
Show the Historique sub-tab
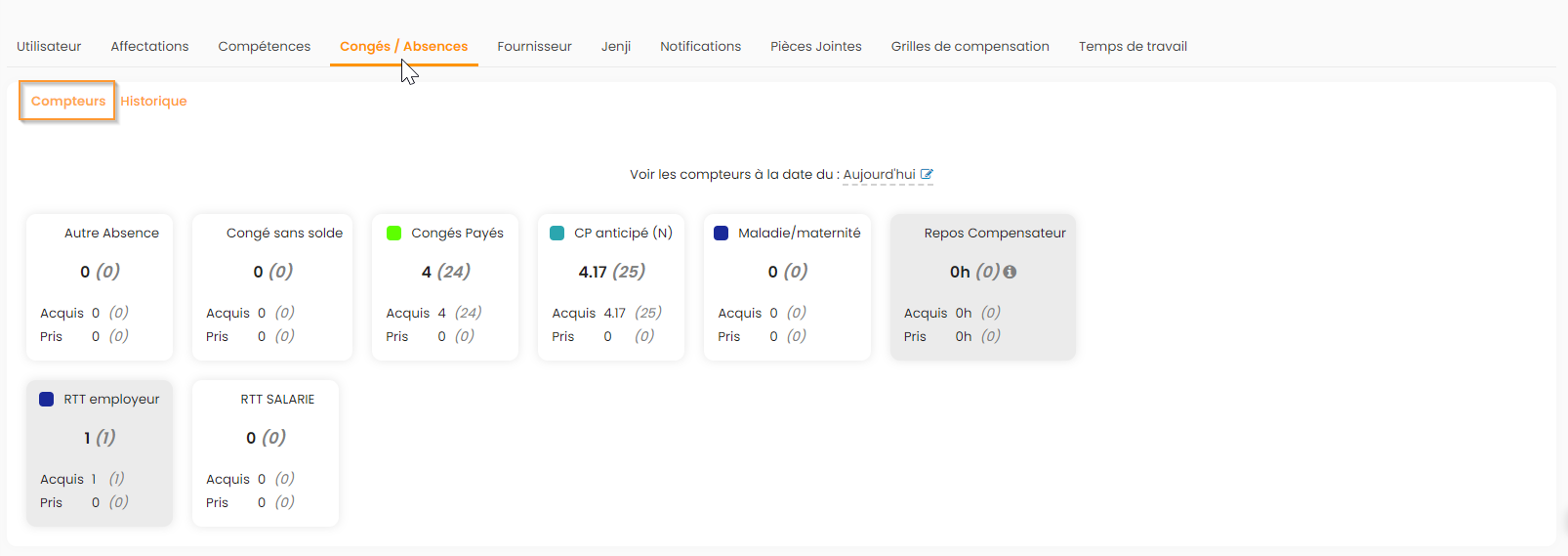(x=153, y=101)
